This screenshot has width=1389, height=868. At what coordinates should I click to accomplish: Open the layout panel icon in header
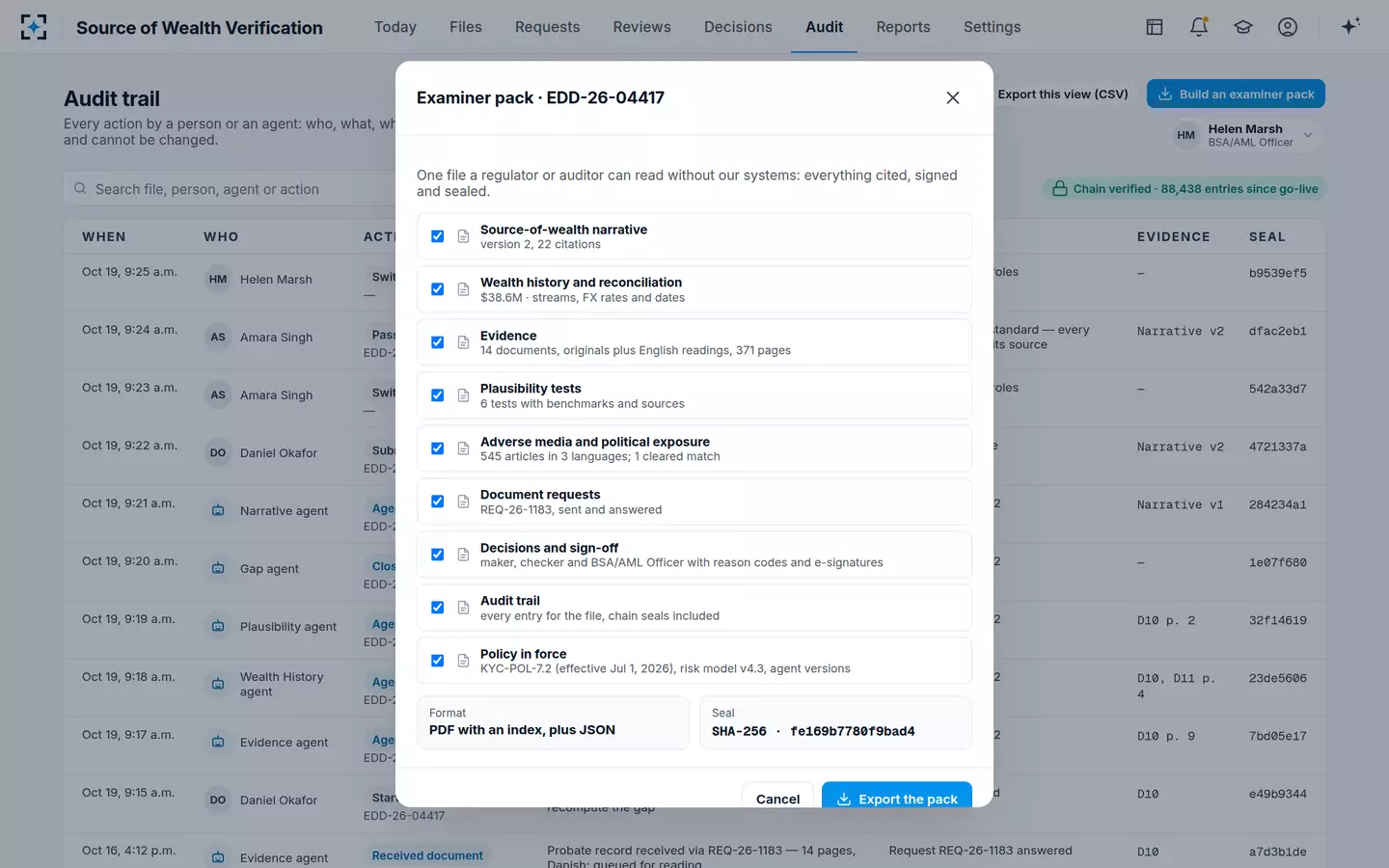tap(1155, 27)
